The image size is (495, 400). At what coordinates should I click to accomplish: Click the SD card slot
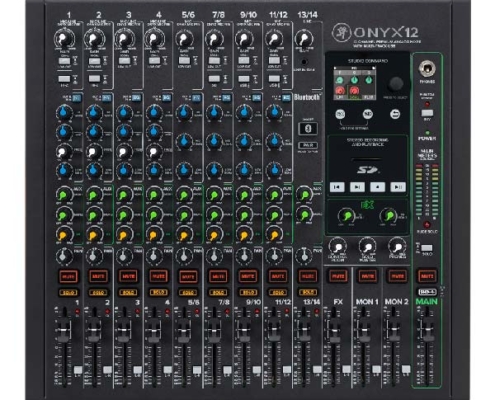pos(367,160)
